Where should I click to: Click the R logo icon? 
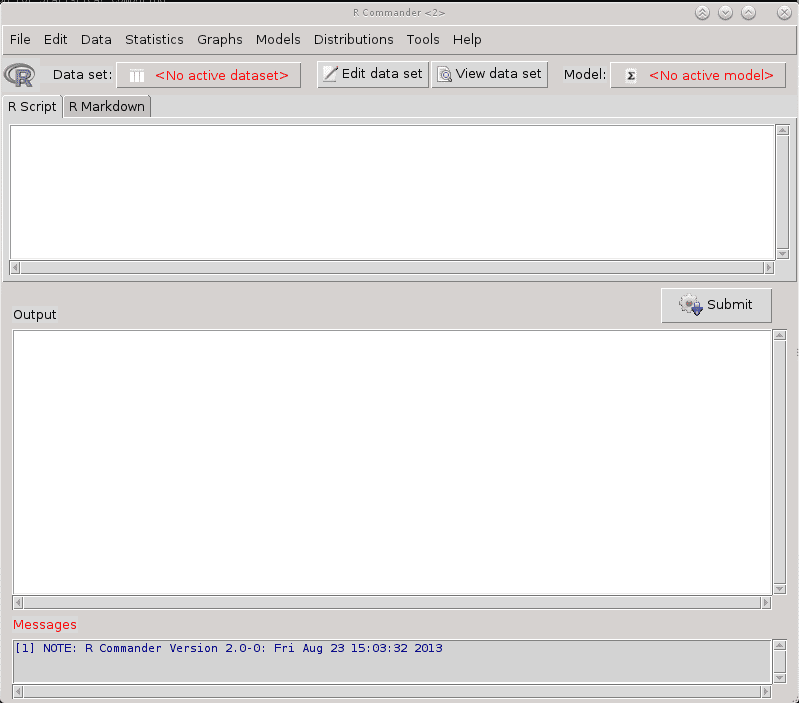tap(20, 75)
